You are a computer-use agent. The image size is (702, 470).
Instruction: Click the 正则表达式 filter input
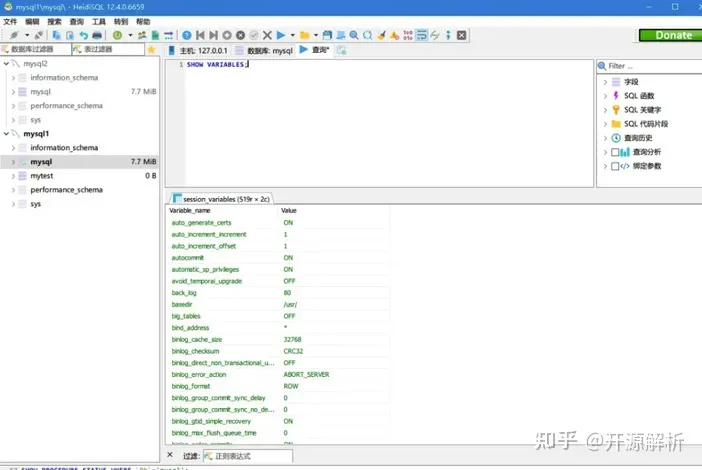[x=248, y=456]
